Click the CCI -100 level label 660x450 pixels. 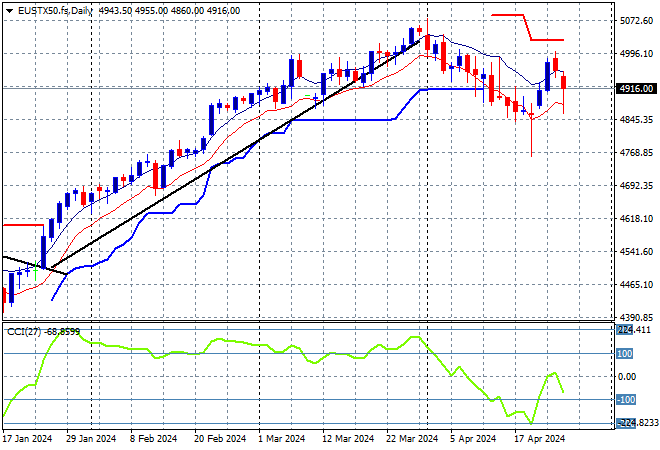pos(624,400)
